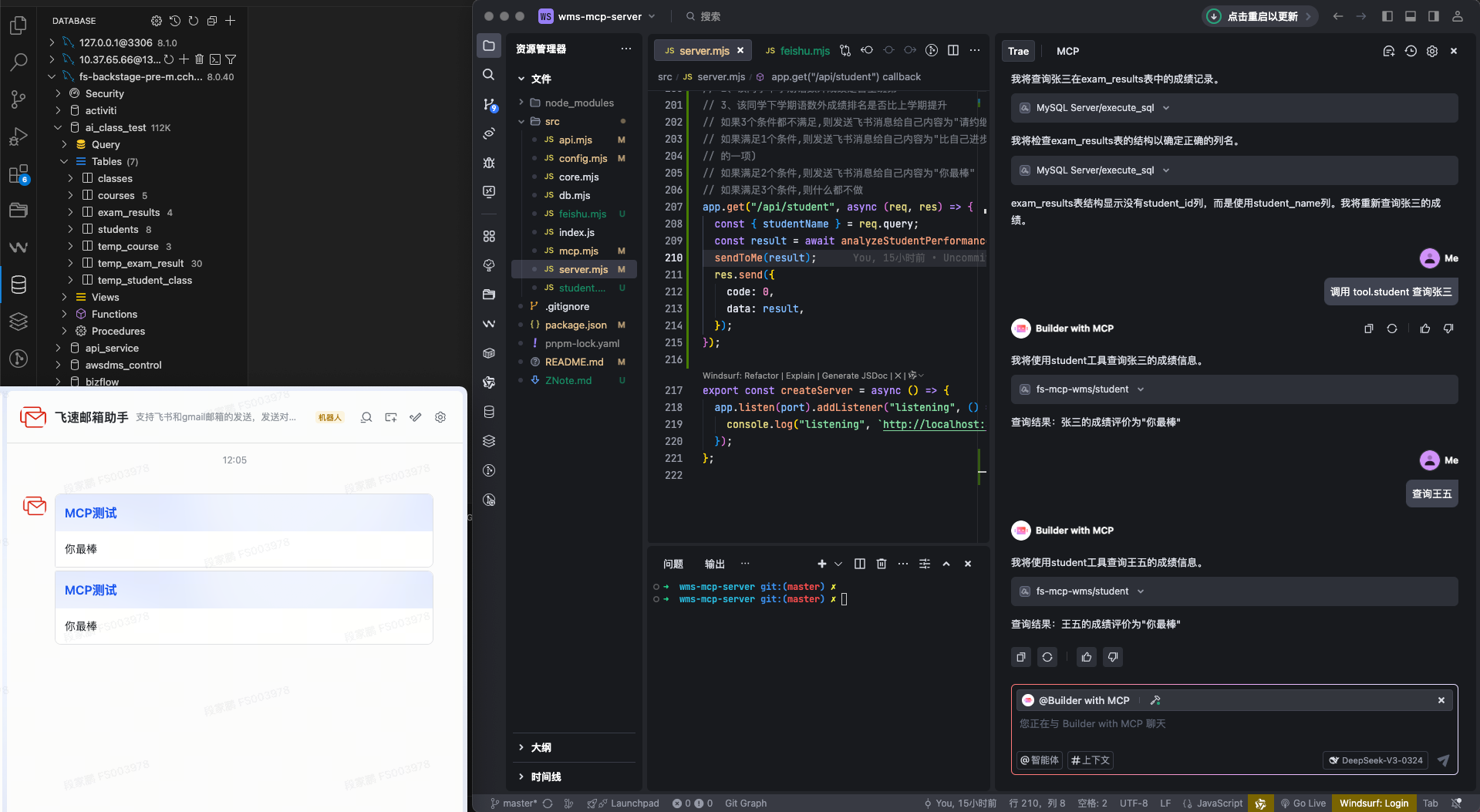
Task: Remove the @Builder with MCP mention
Action: click(1441, 700)
